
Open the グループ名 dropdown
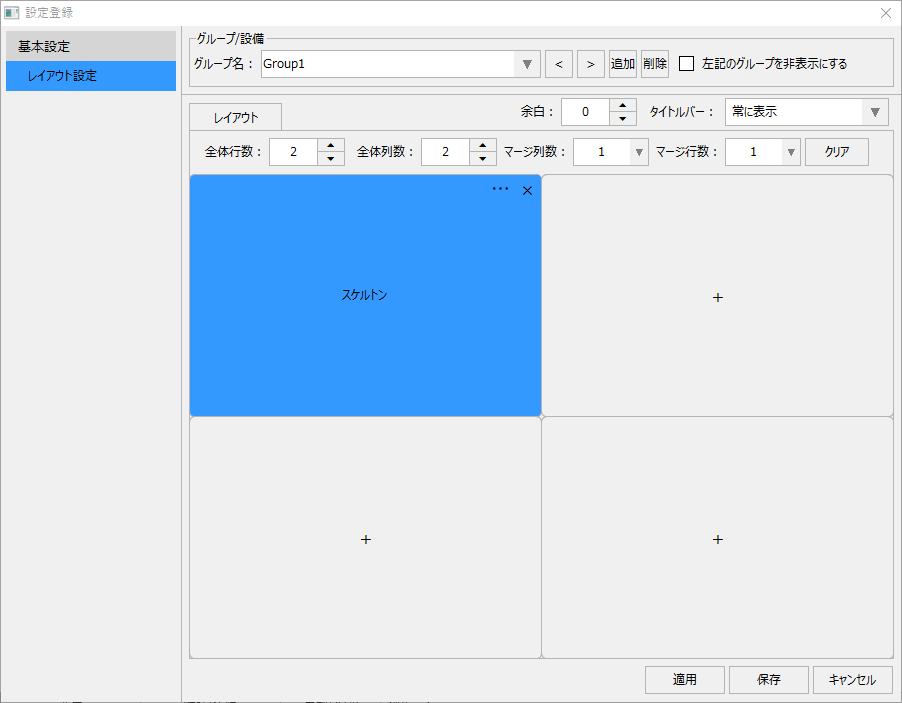[x=527, y=63]
